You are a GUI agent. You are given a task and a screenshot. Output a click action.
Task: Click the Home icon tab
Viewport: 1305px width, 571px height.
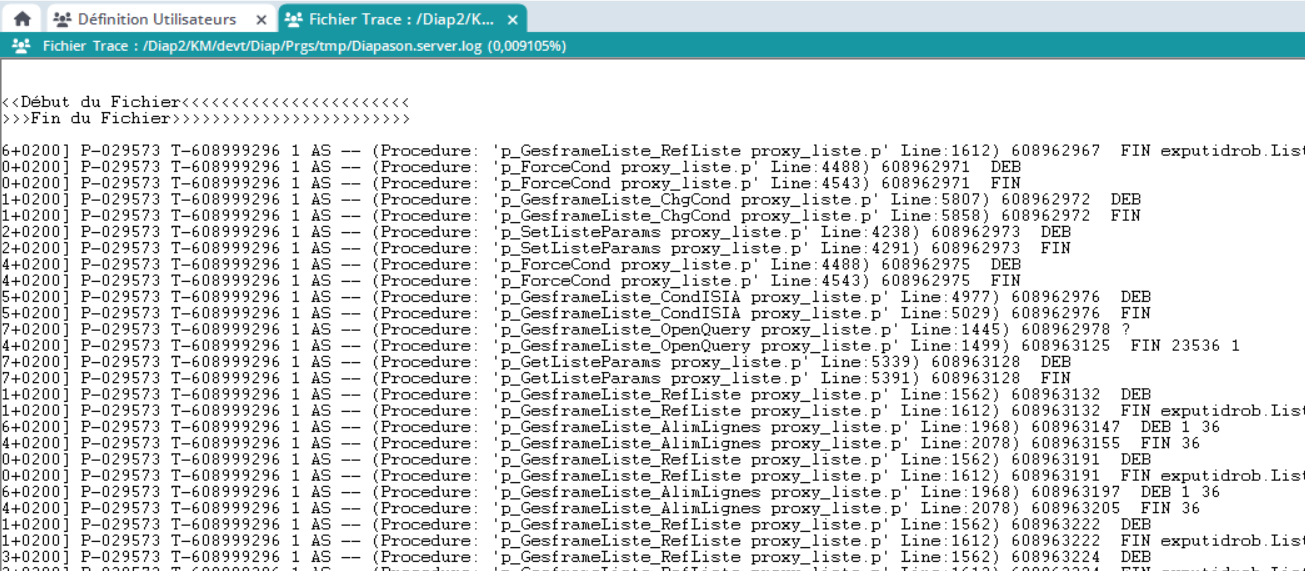coord(22,19)
